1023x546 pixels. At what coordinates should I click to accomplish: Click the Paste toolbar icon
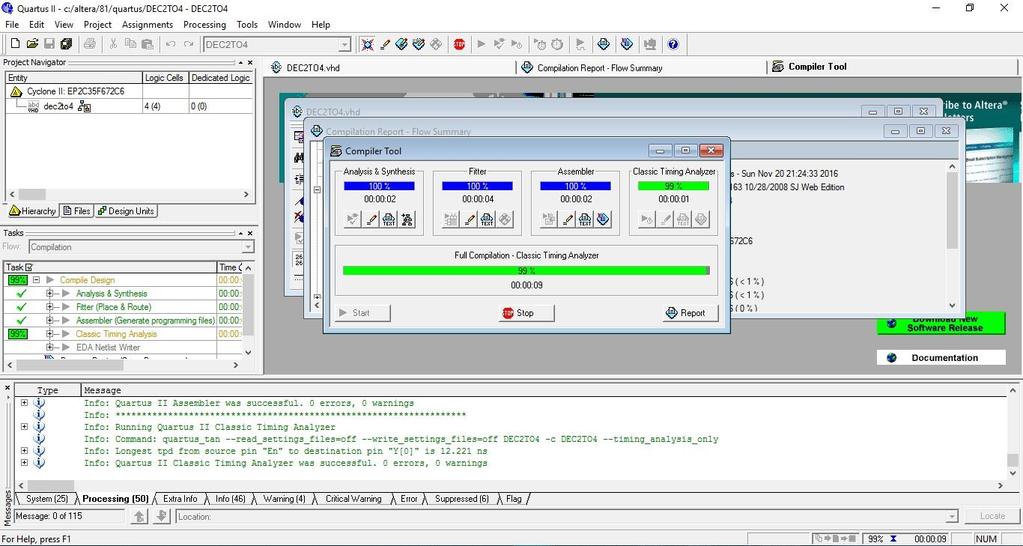[x=147, y=44]
